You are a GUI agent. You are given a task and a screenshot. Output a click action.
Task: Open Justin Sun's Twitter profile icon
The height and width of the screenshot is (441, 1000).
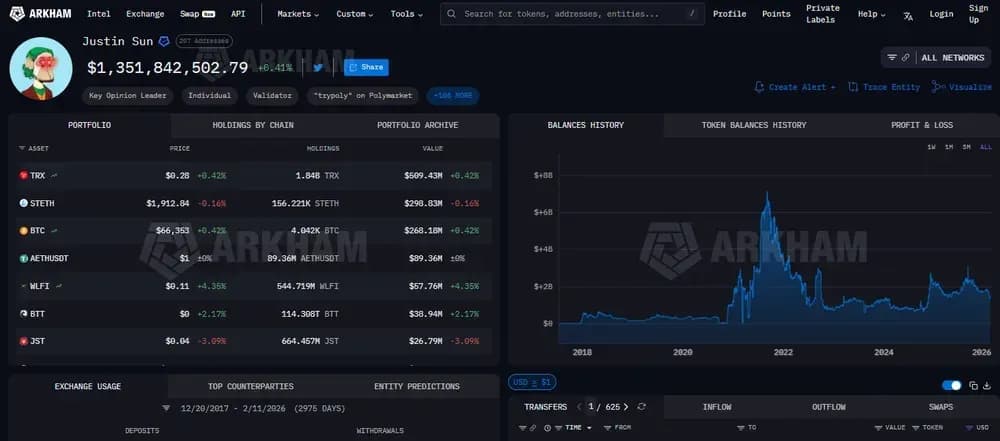click(318, 68)
